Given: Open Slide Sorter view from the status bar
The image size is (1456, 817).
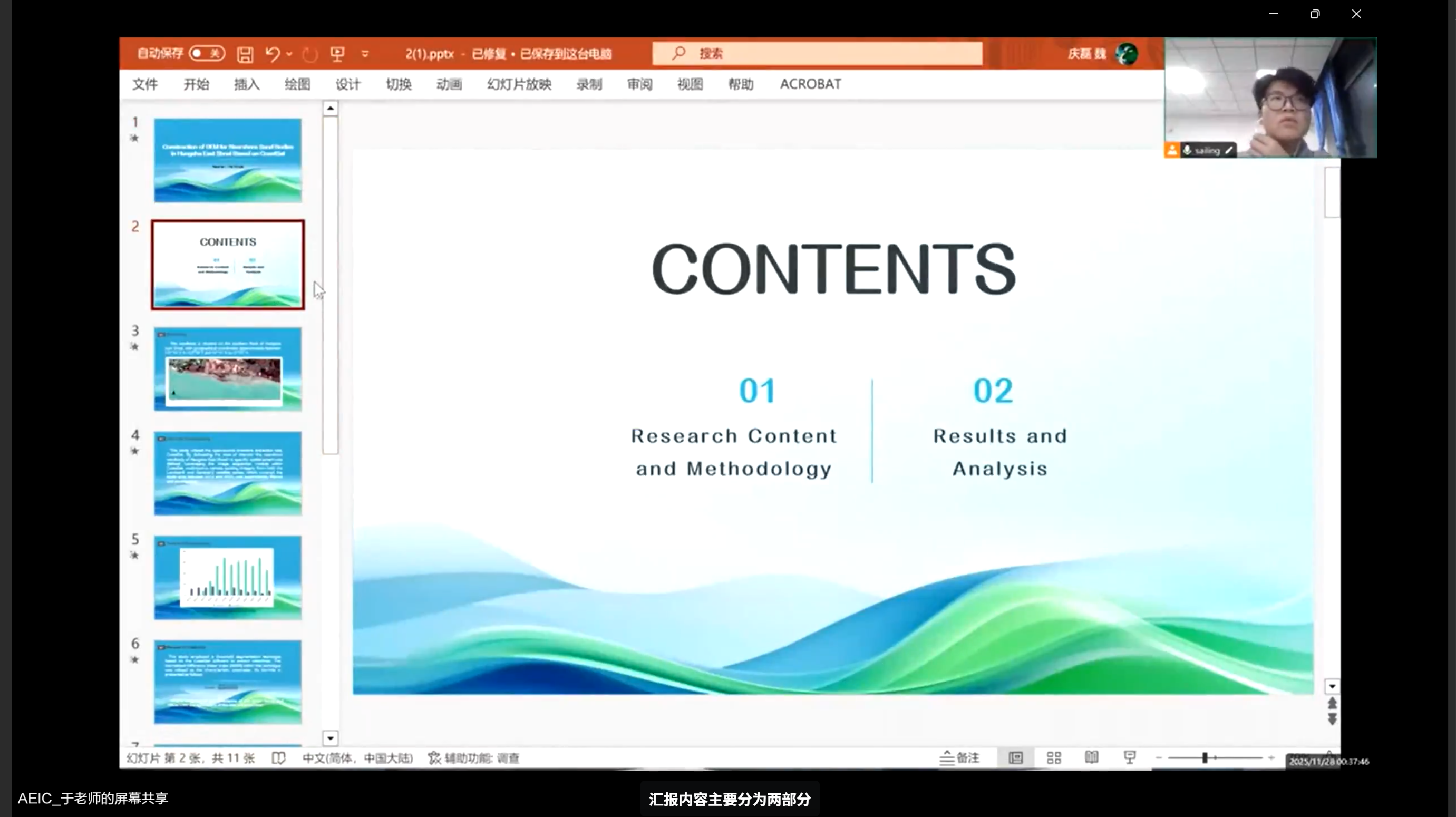Looking at the screenshot, I should (1053, 757).
